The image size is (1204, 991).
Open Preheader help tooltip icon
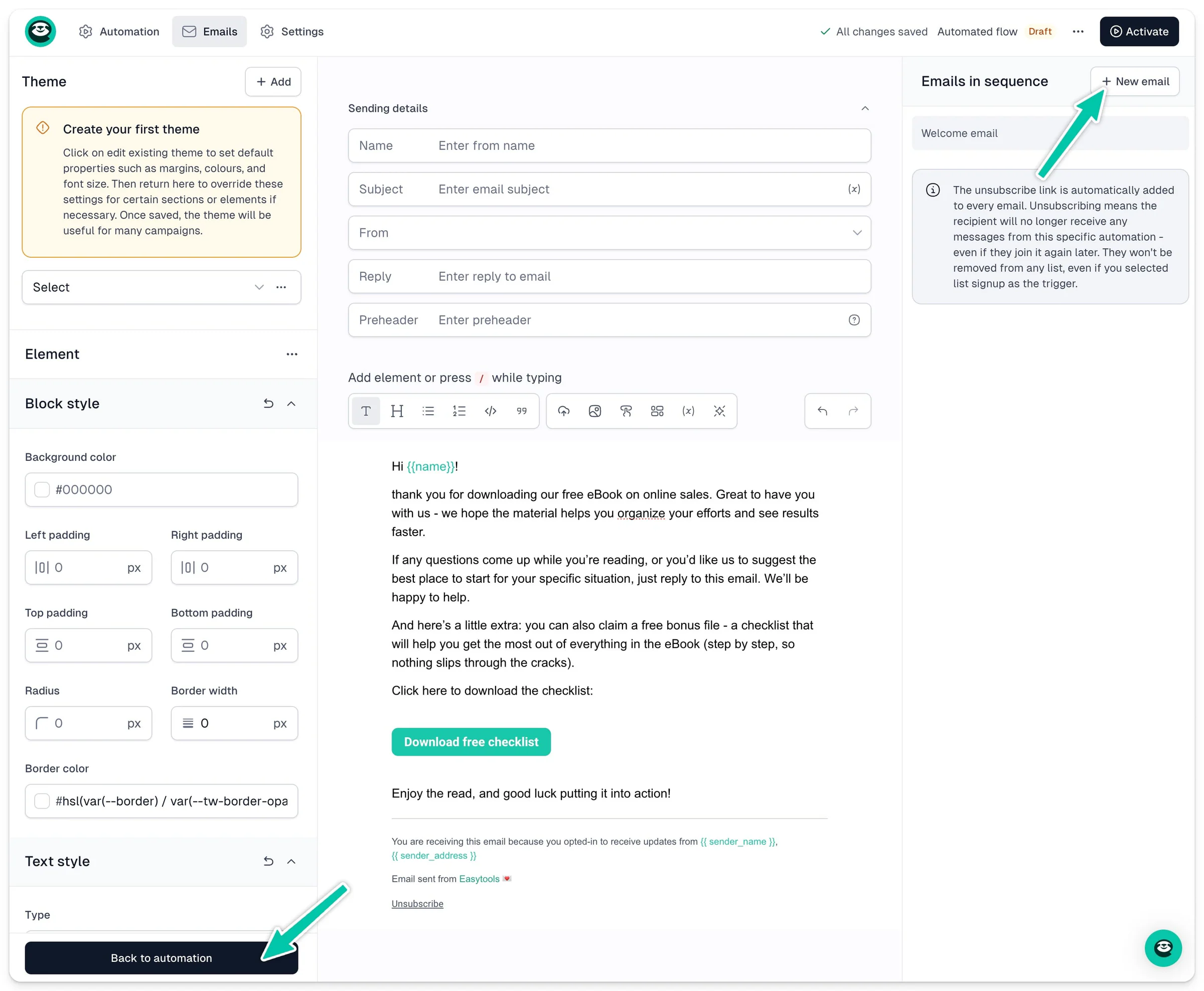pyautogui.click(x=853, y=320)
